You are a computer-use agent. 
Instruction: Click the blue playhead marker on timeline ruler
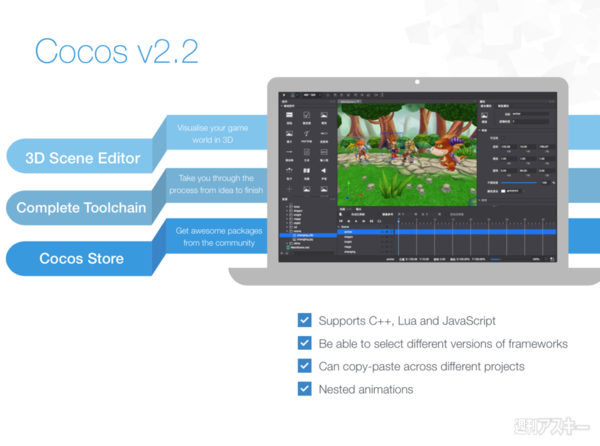pos(398,221)
